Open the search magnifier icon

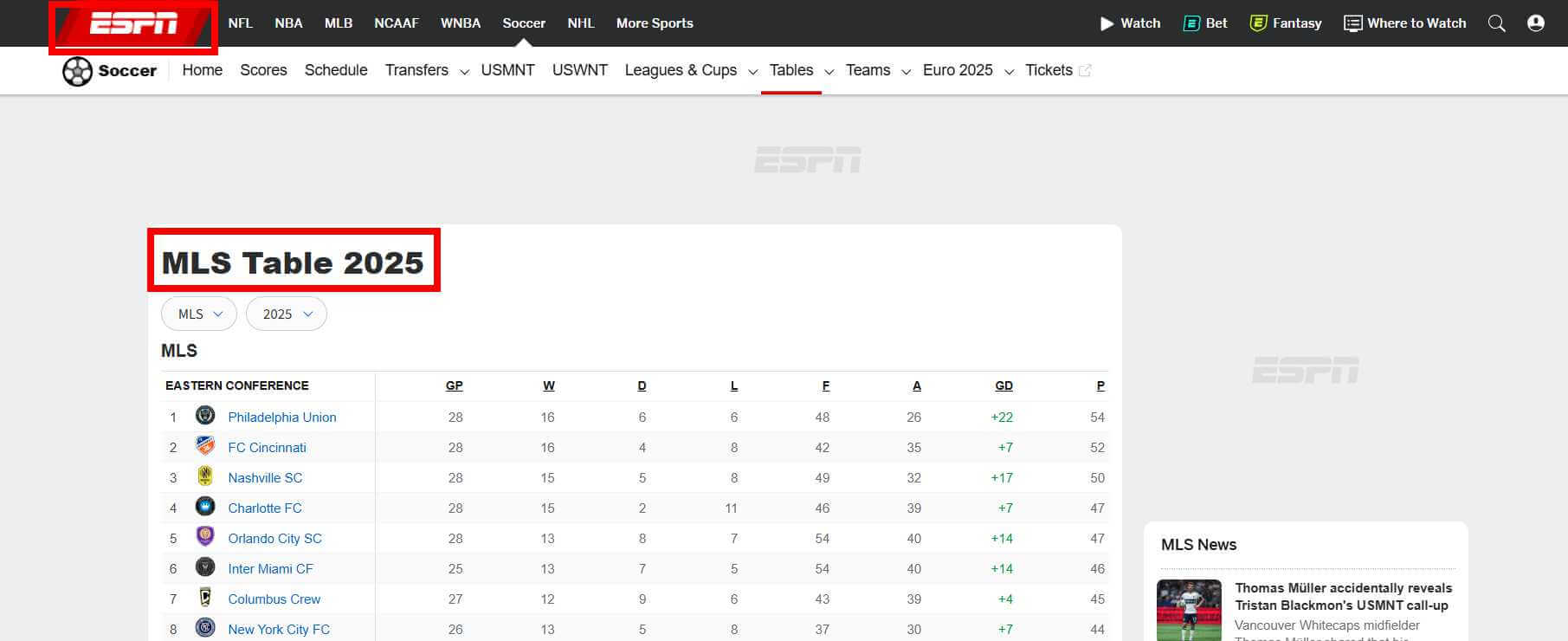pyautogui.click(x=1496, y=23)
